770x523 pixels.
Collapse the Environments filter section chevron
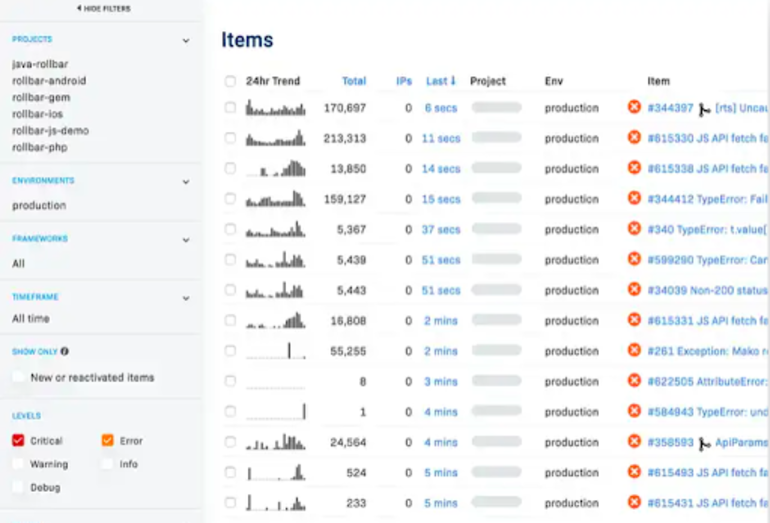(x=186, y=182)
